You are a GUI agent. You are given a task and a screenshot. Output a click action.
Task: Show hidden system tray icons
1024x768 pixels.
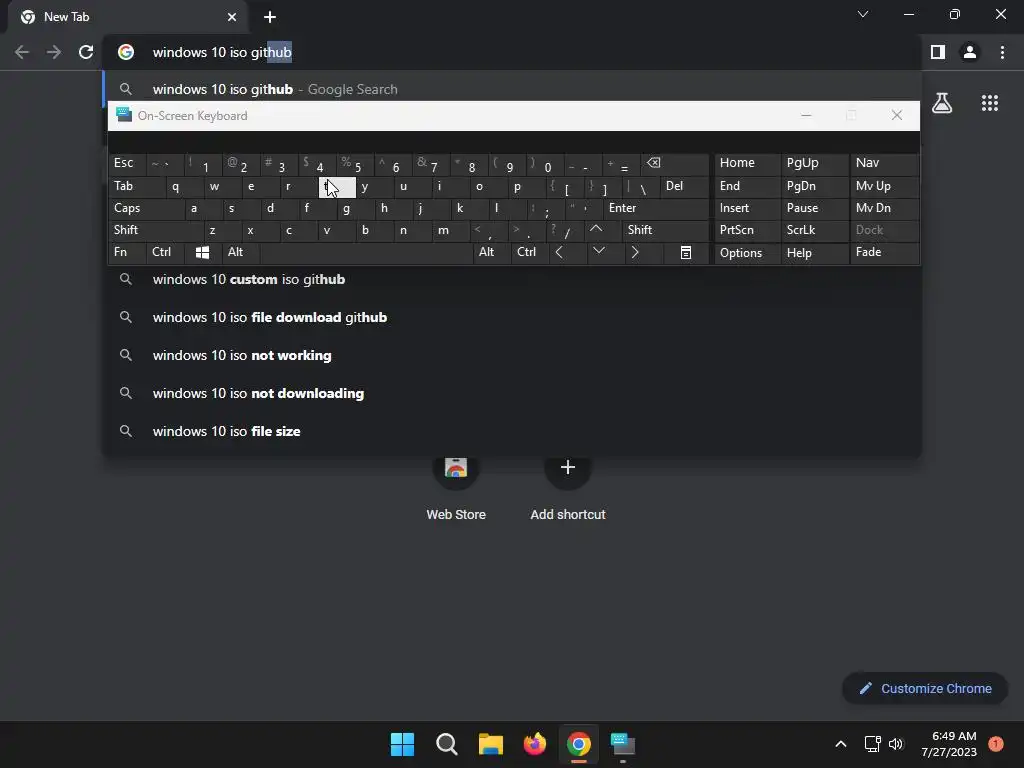[841, 744]
